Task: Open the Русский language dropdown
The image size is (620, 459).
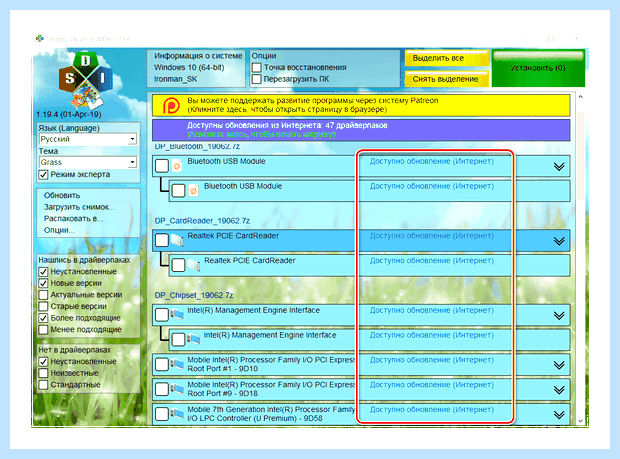Action: coord(88,139)
